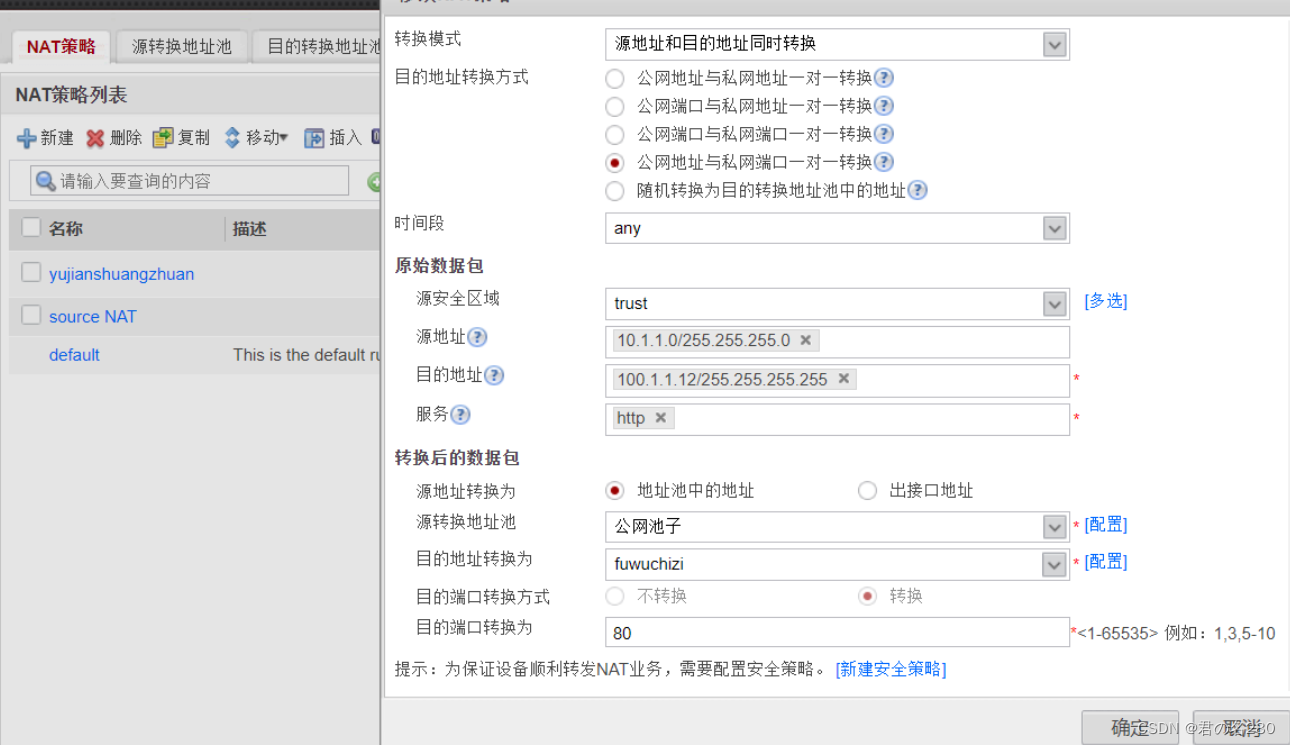The height and width of the screenshot is (745, 1290).
Task: Click the green button right of search box
Action: (374, 182)
